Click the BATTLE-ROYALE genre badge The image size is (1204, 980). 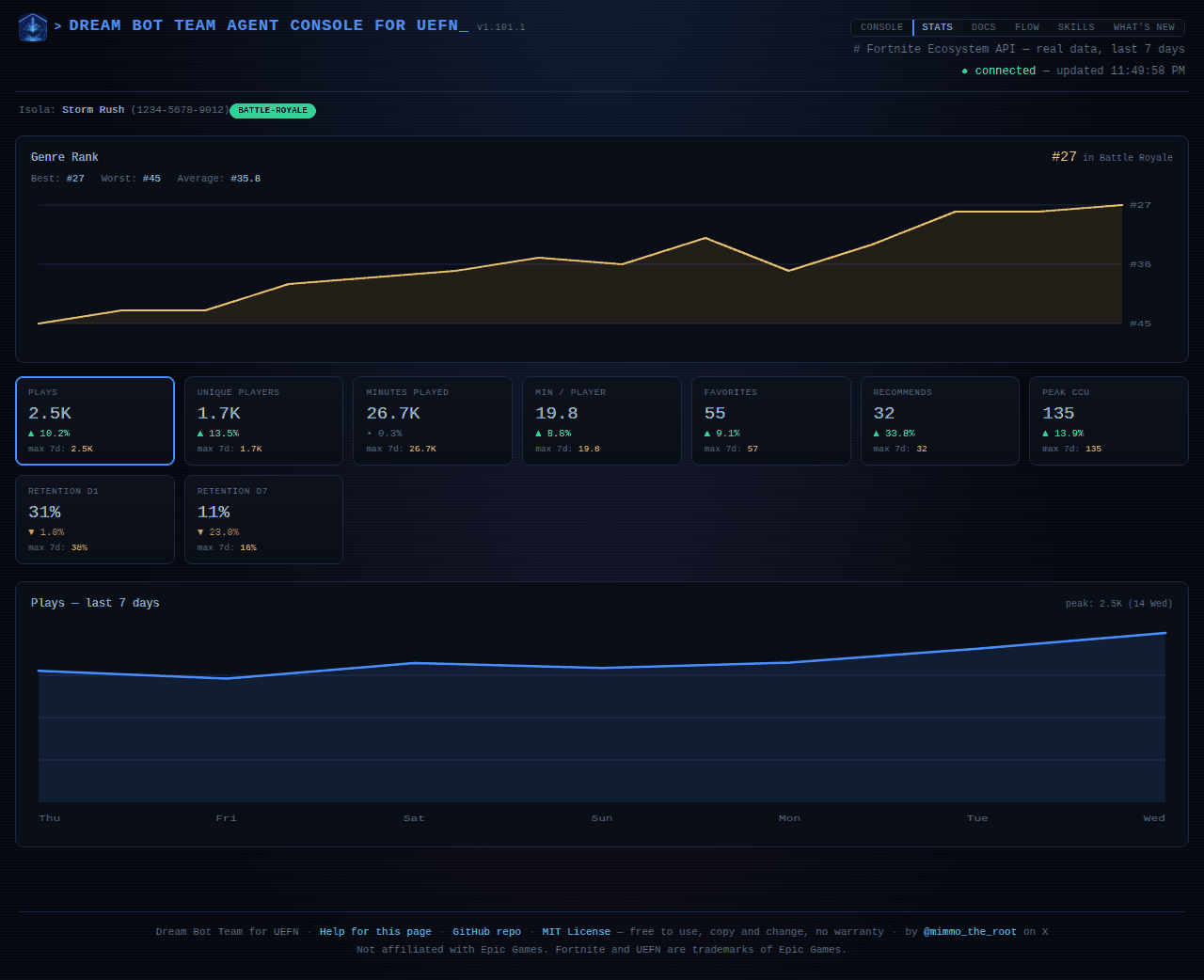pos(273,111)
